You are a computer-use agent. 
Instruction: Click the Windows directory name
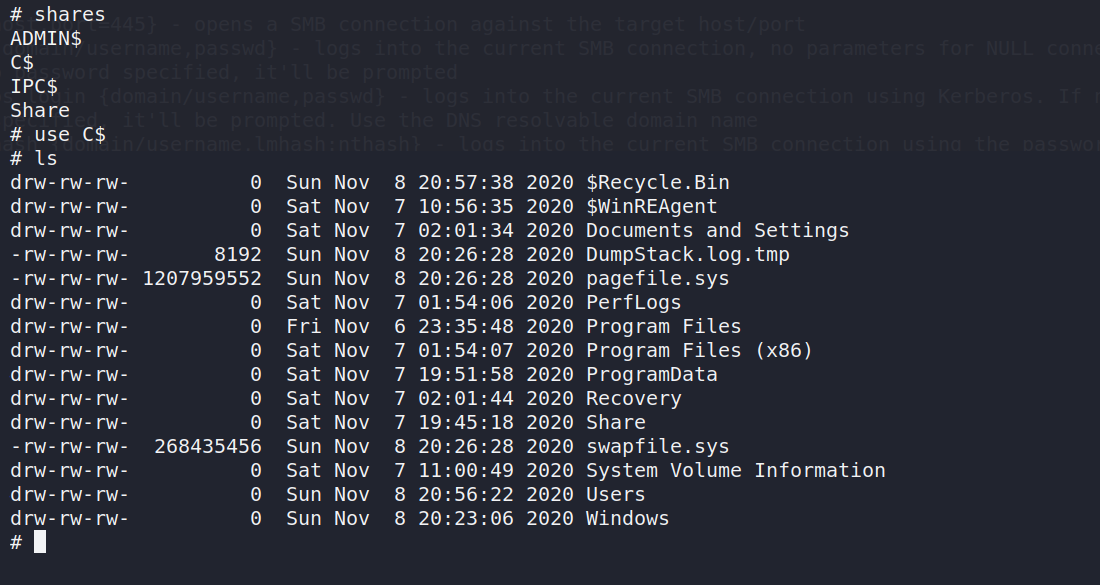627,519
